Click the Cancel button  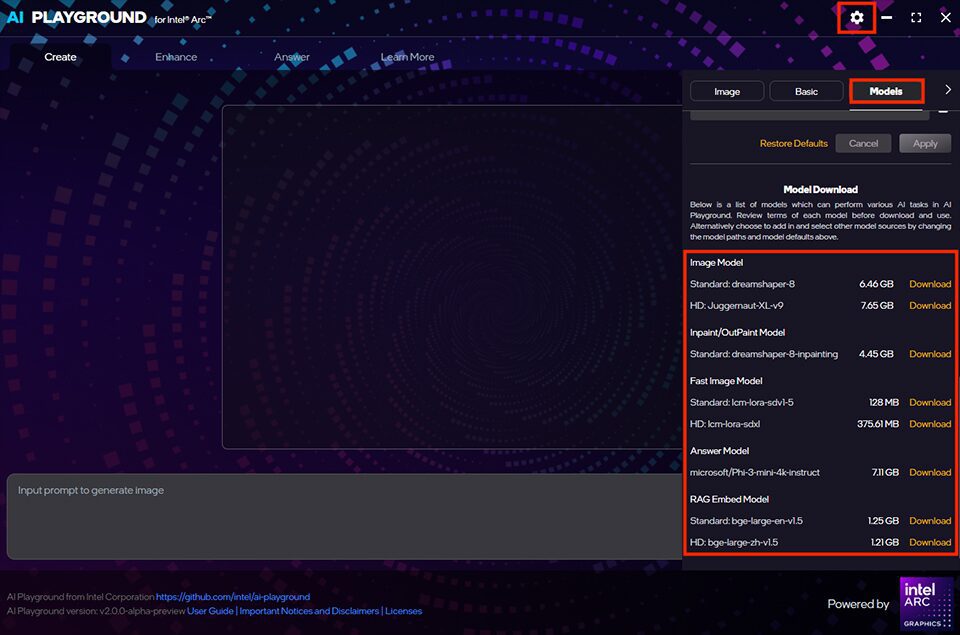pyautogui.click(x=863, y=143)
